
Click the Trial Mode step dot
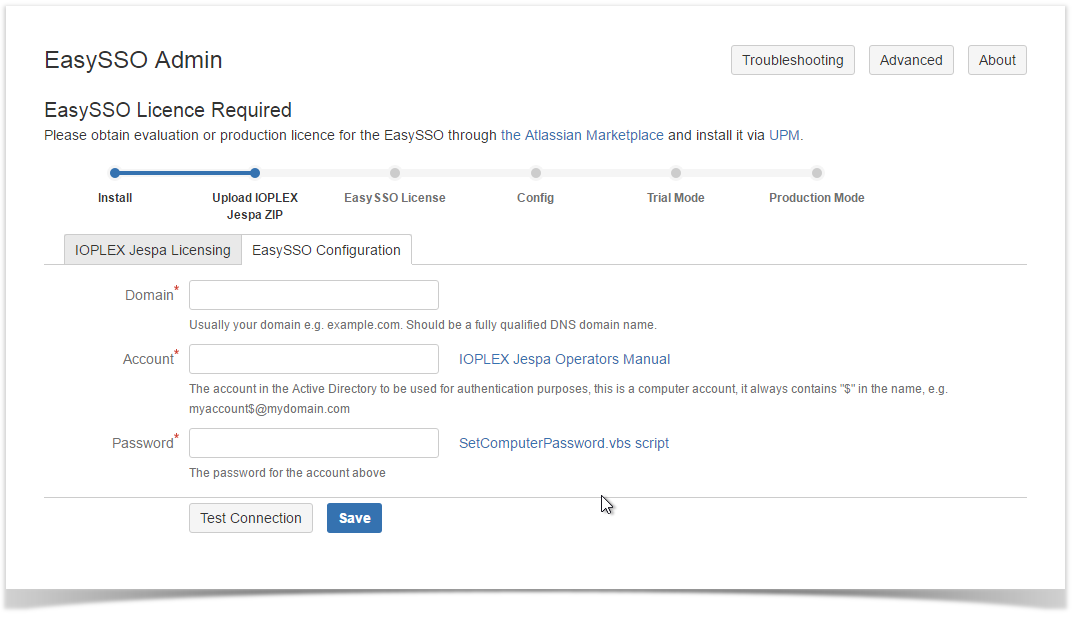tap(676, 173)
